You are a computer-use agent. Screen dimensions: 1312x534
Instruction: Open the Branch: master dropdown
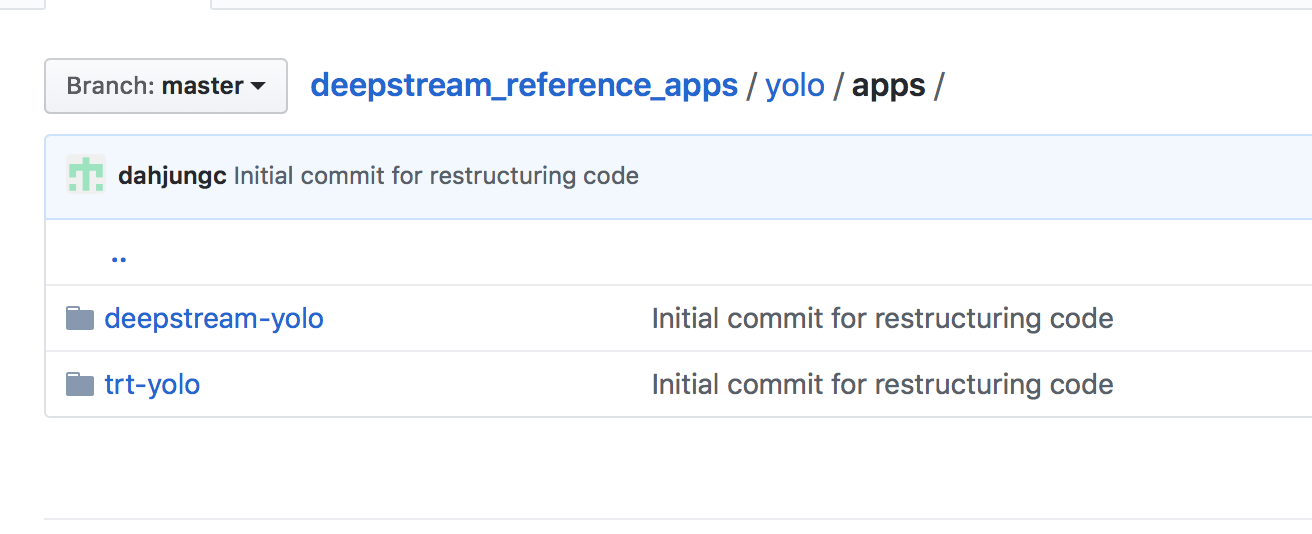(x=166, y=86)
